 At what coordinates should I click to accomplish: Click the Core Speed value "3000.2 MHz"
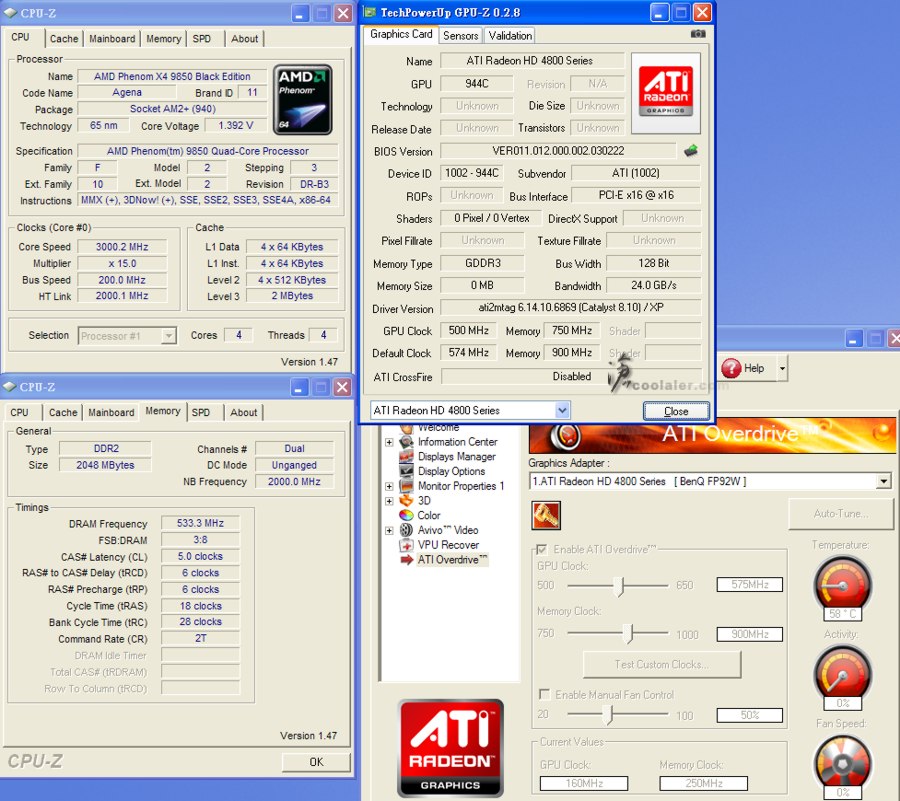[x=122, y=247]
